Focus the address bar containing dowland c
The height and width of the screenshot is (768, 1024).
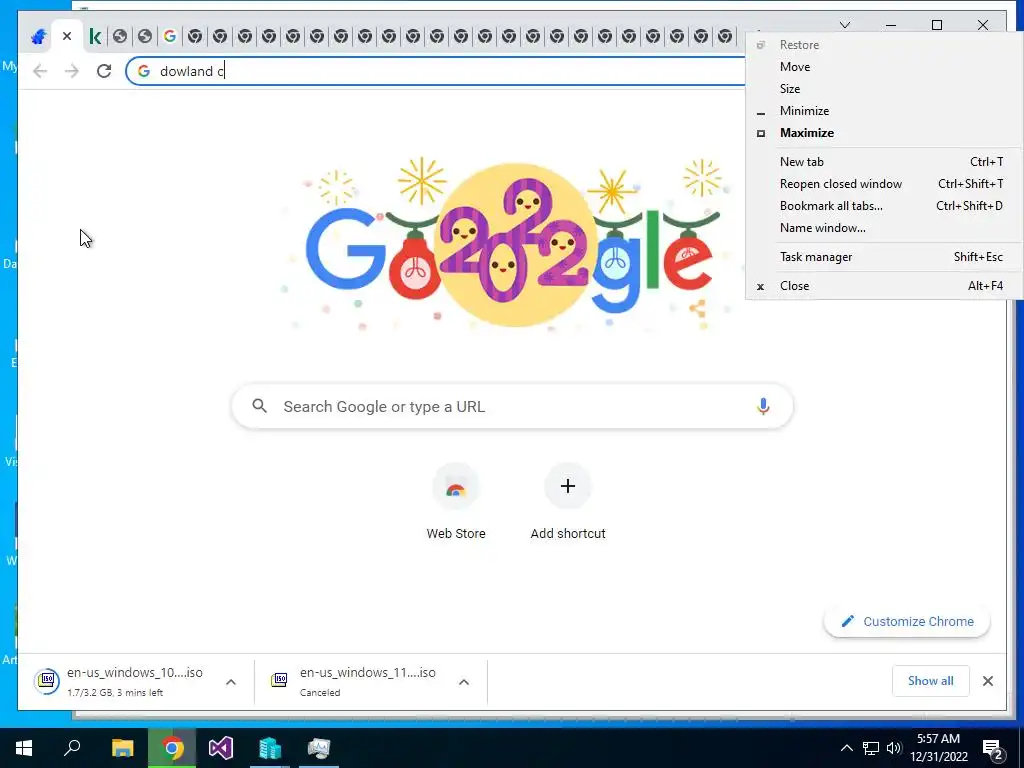click(435, 71)
